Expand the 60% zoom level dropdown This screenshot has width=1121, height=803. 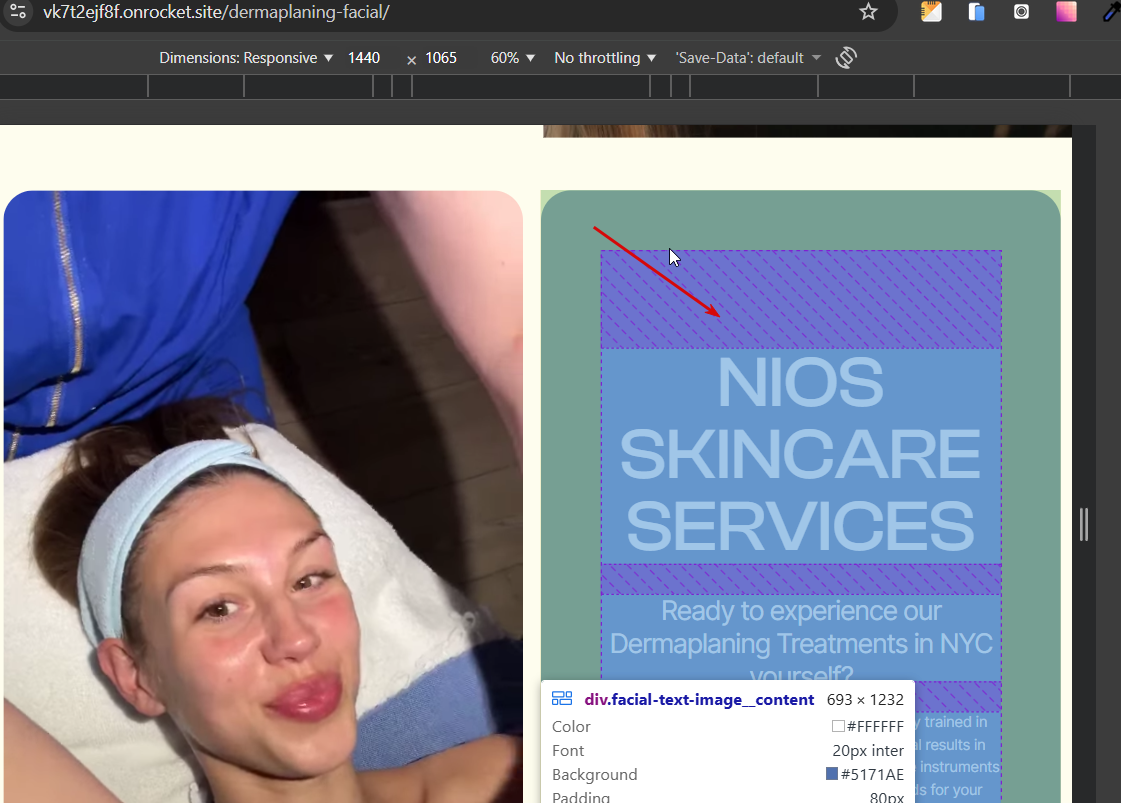pyautogui.click(x=513, y=58)
